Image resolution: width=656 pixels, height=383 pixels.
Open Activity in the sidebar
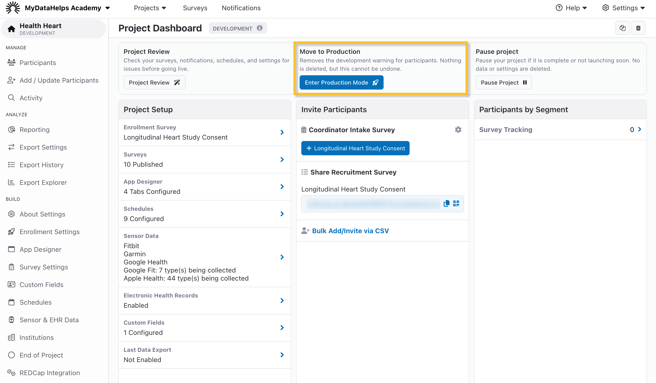click(31, 98)
